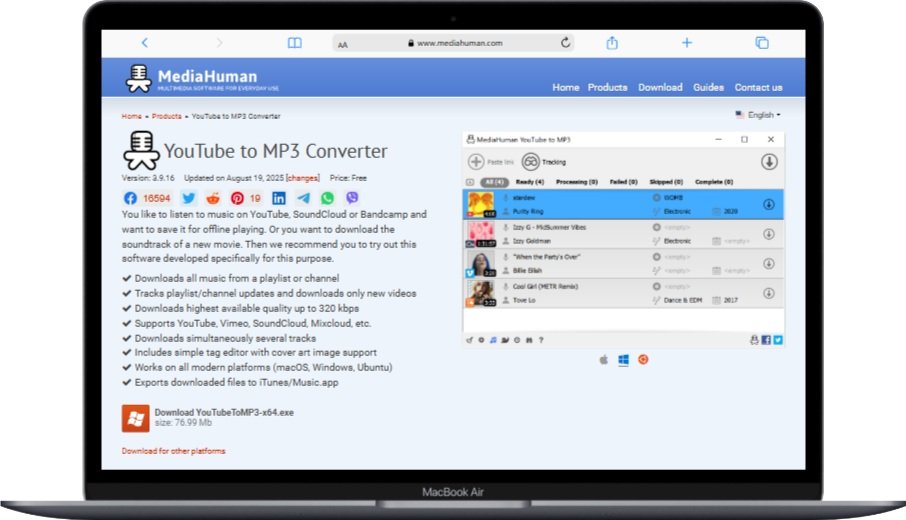Open Download for other platforms link
The image size is (906, 520).
[173, 451]
